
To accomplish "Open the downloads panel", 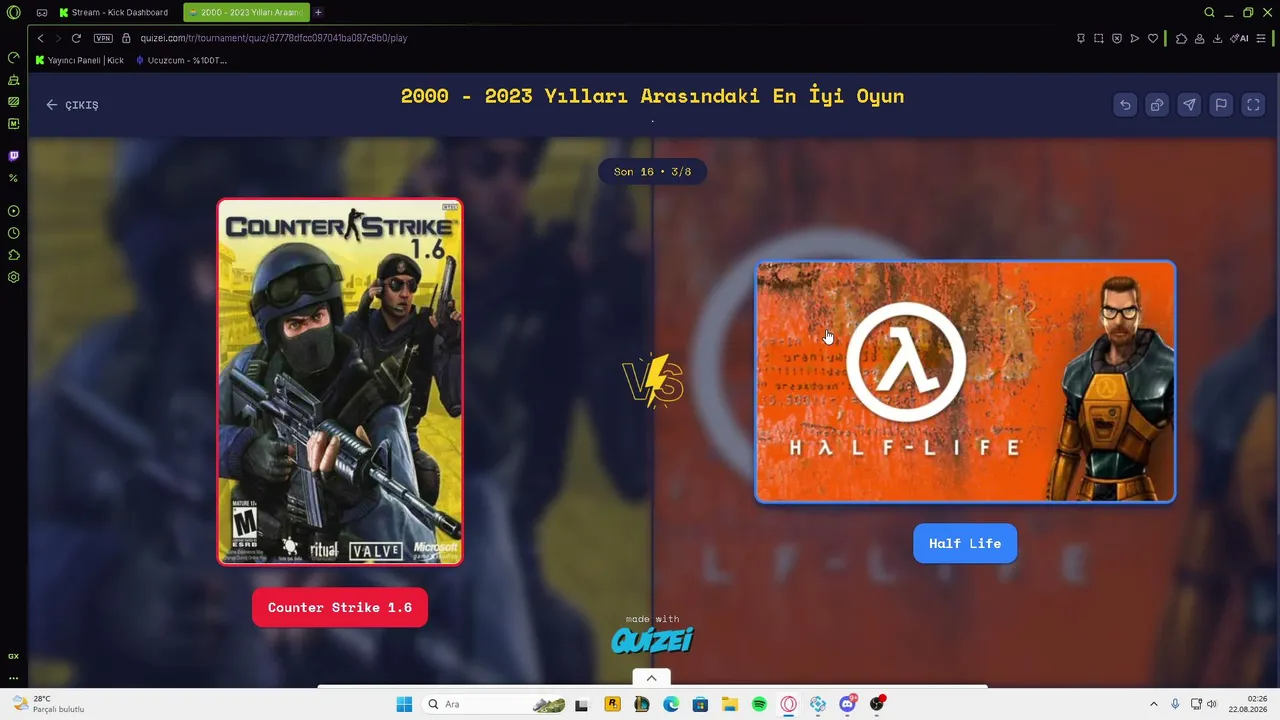I will tap(1217, 38).
